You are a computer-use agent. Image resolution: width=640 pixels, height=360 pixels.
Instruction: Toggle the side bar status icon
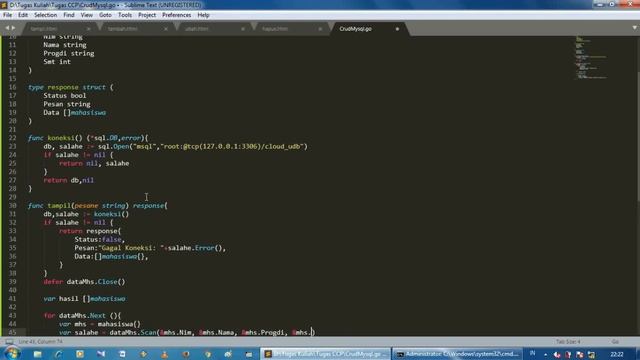point(9,342)
